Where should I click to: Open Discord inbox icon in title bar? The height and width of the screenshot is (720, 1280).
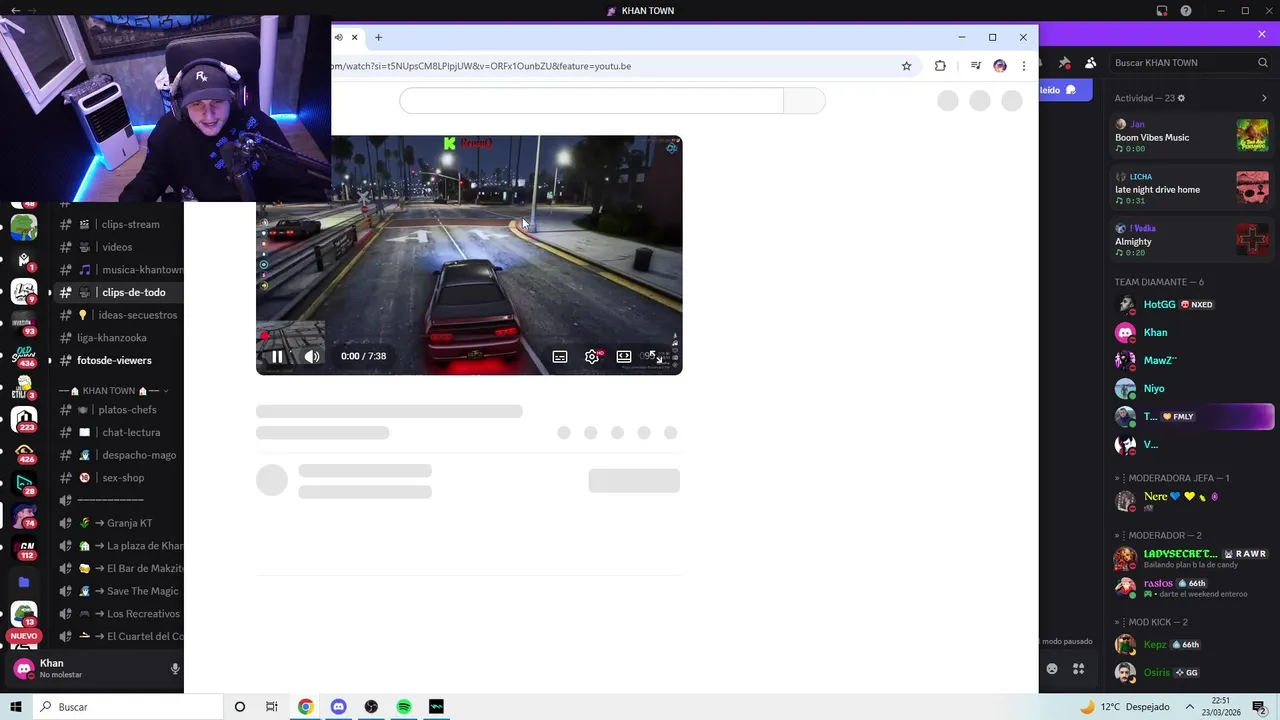(x=1162, y=11)
